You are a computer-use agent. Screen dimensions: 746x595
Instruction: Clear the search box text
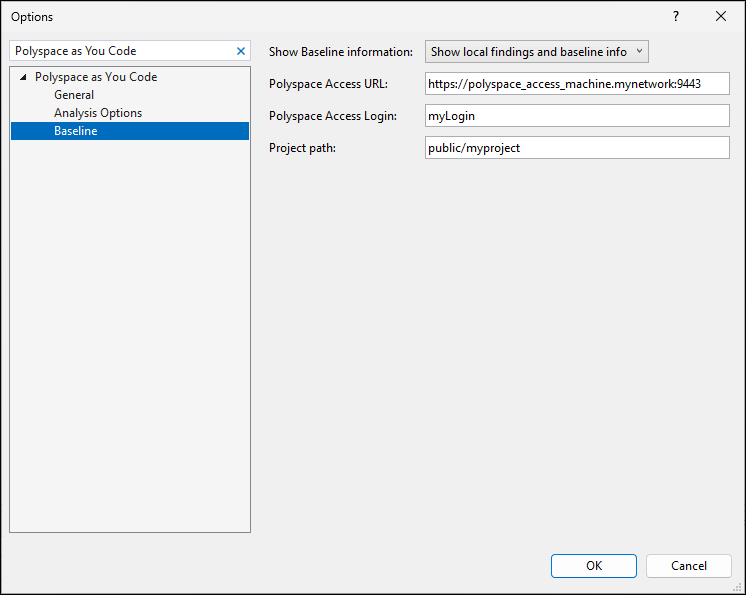tap(240, 51)
